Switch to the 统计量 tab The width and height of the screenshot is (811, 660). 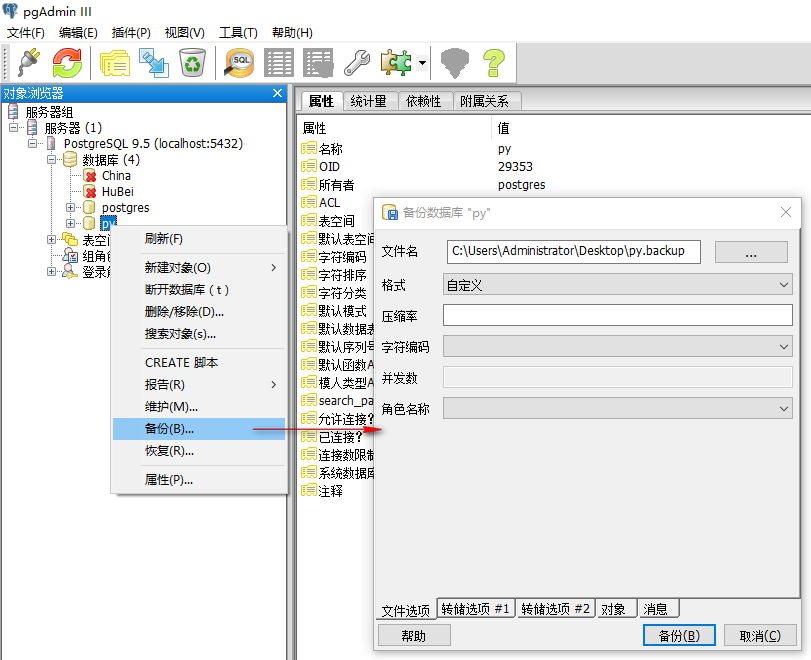point(370,101)
